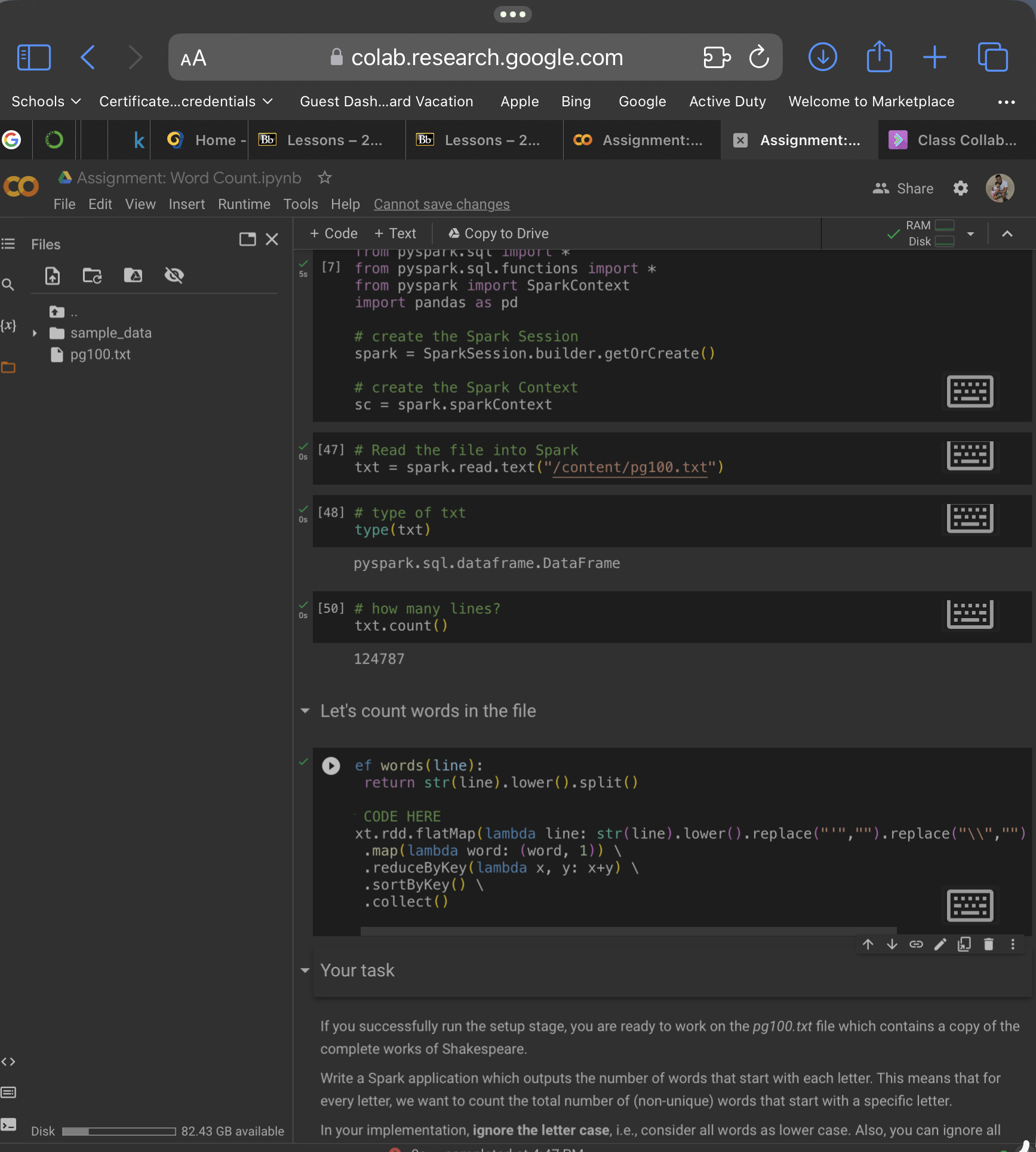Viewport: 1036px width, 1152px height.
Task: Click the code cell horizontal scrollbar
Action: coord(628,930)
